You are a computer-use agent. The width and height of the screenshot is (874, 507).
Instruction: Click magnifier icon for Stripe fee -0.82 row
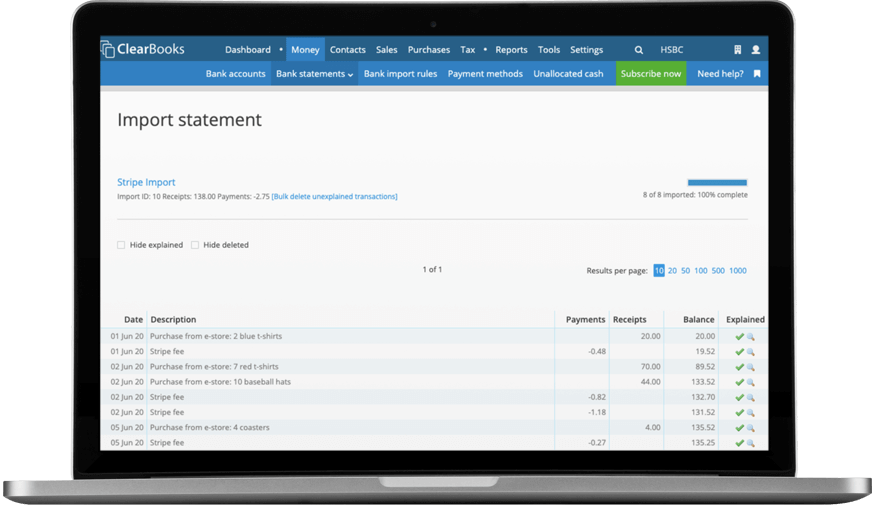point(751,397)
